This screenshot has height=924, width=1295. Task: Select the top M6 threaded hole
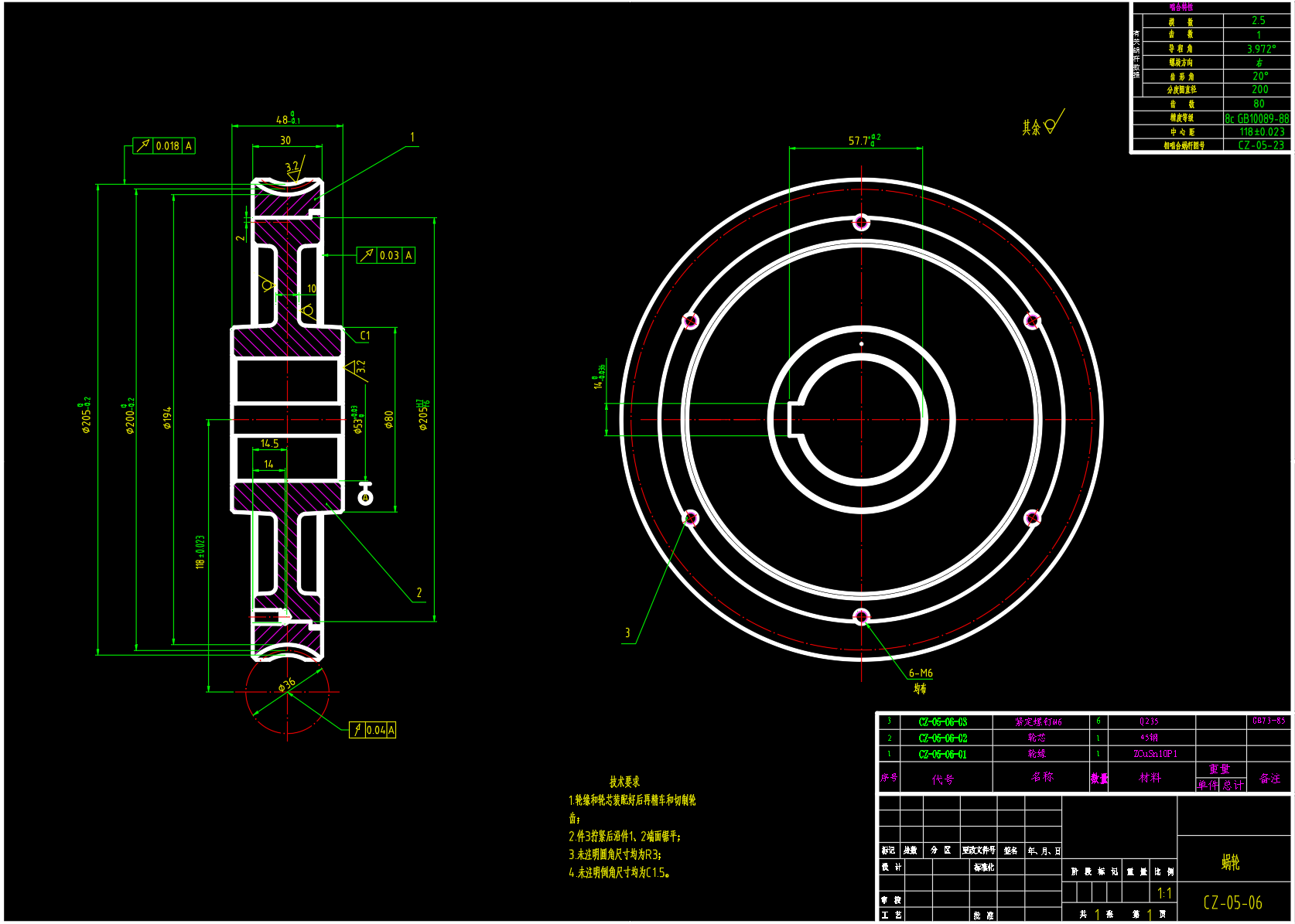tap(861, 223)
